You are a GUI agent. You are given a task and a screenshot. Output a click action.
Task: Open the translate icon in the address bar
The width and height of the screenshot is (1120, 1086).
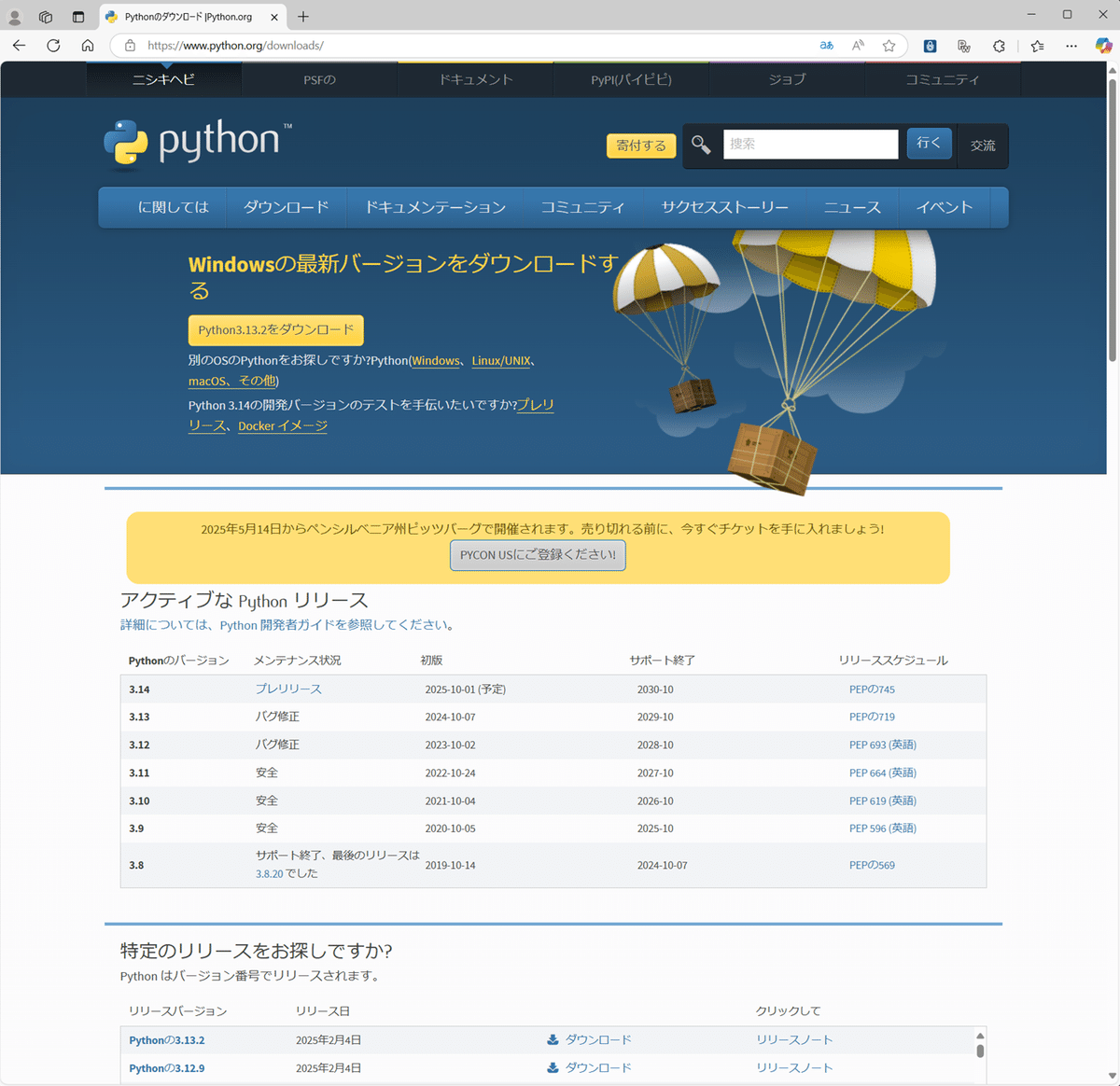click(x=826, y=45)
